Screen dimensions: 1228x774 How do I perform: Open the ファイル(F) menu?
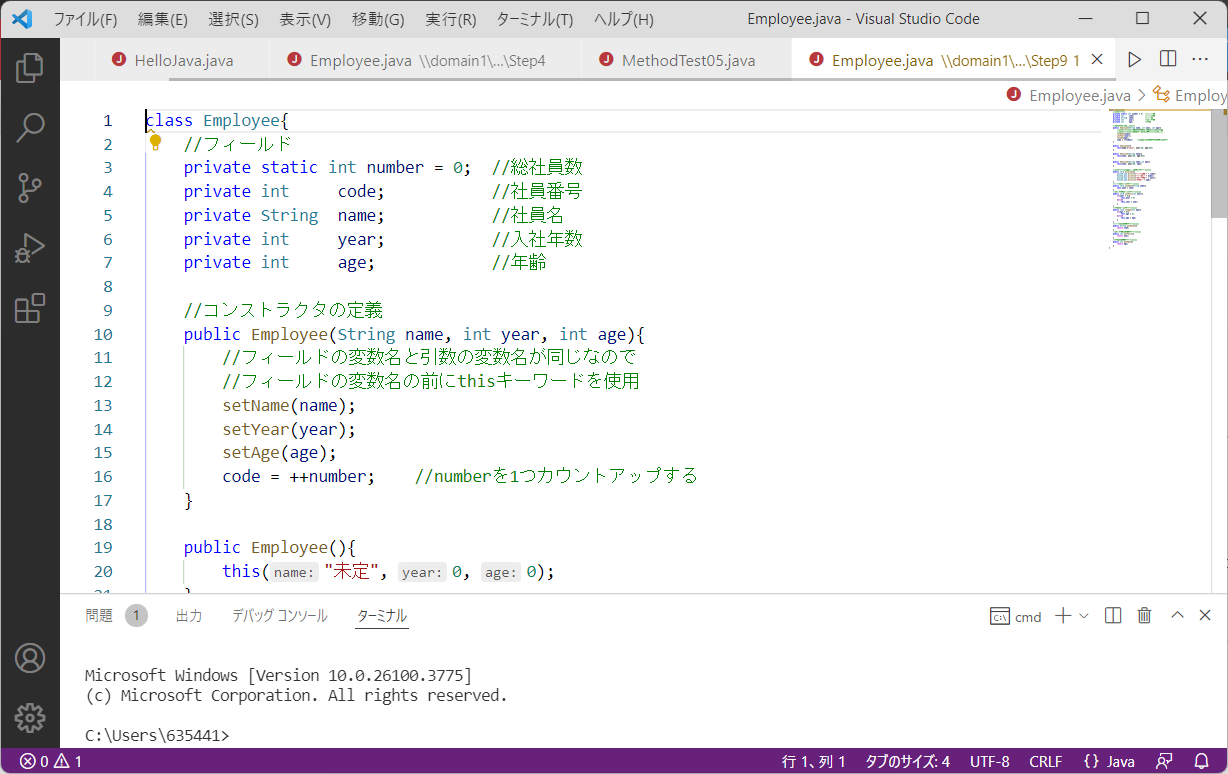coord(85,19)
